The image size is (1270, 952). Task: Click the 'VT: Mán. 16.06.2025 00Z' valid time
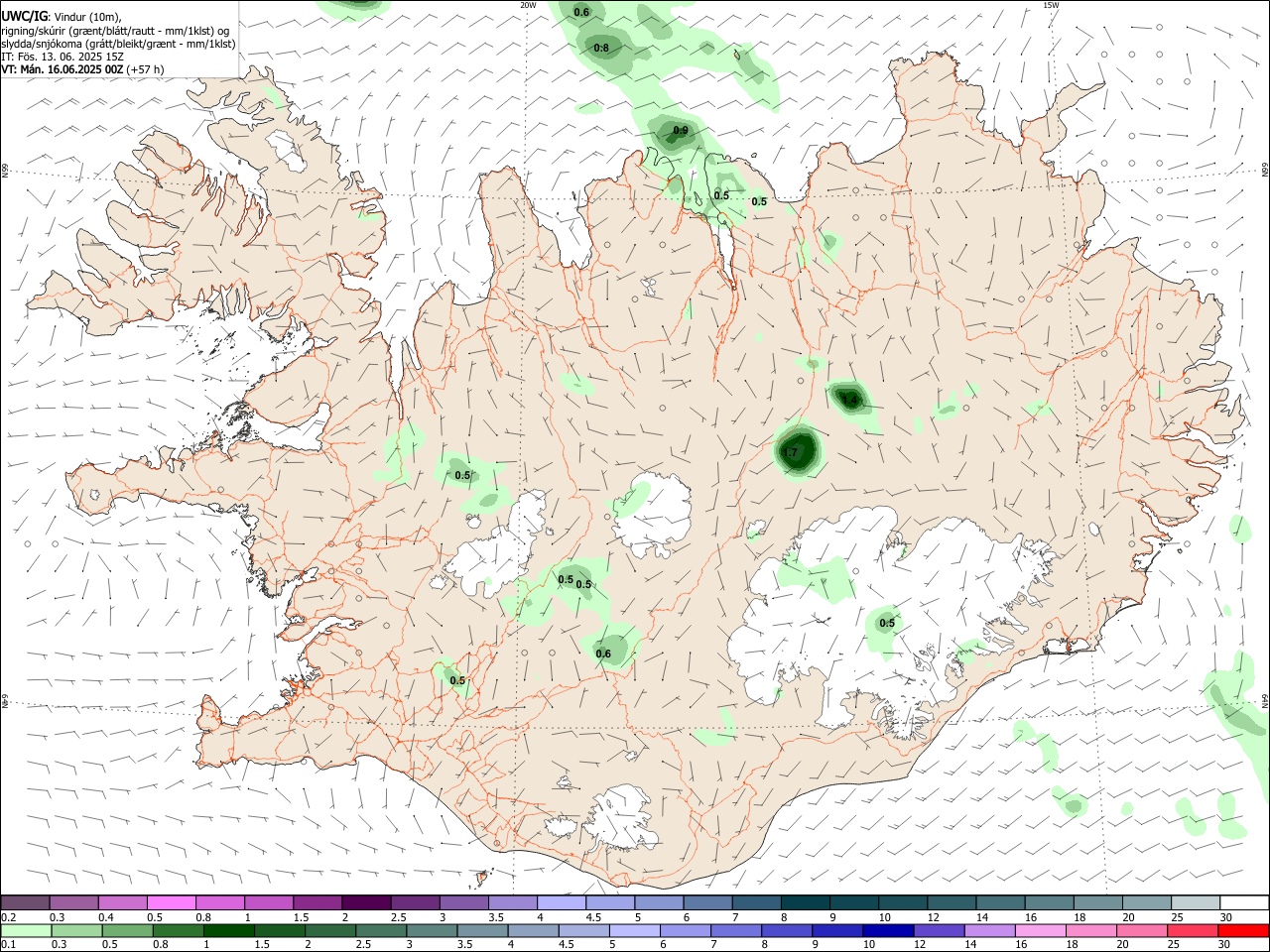point(63,69)
